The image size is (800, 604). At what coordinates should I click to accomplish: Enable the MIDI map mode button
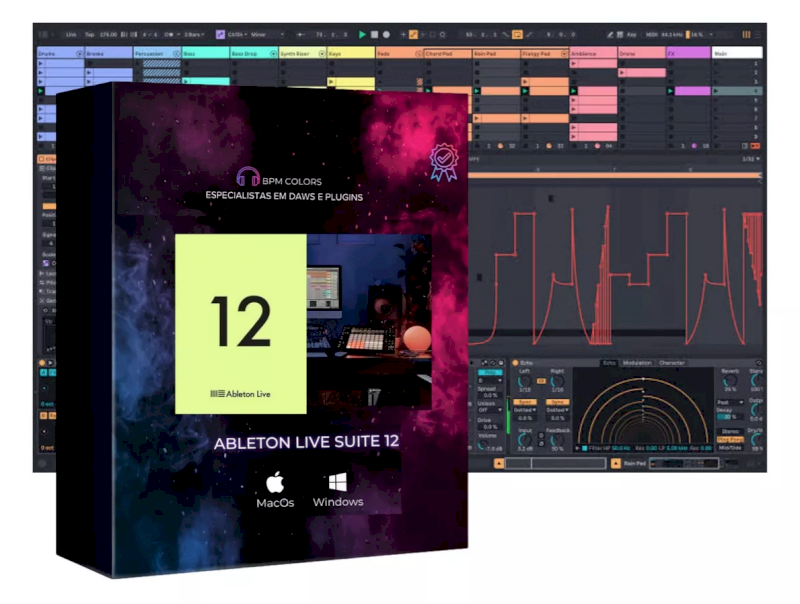[x=652, y=34]
